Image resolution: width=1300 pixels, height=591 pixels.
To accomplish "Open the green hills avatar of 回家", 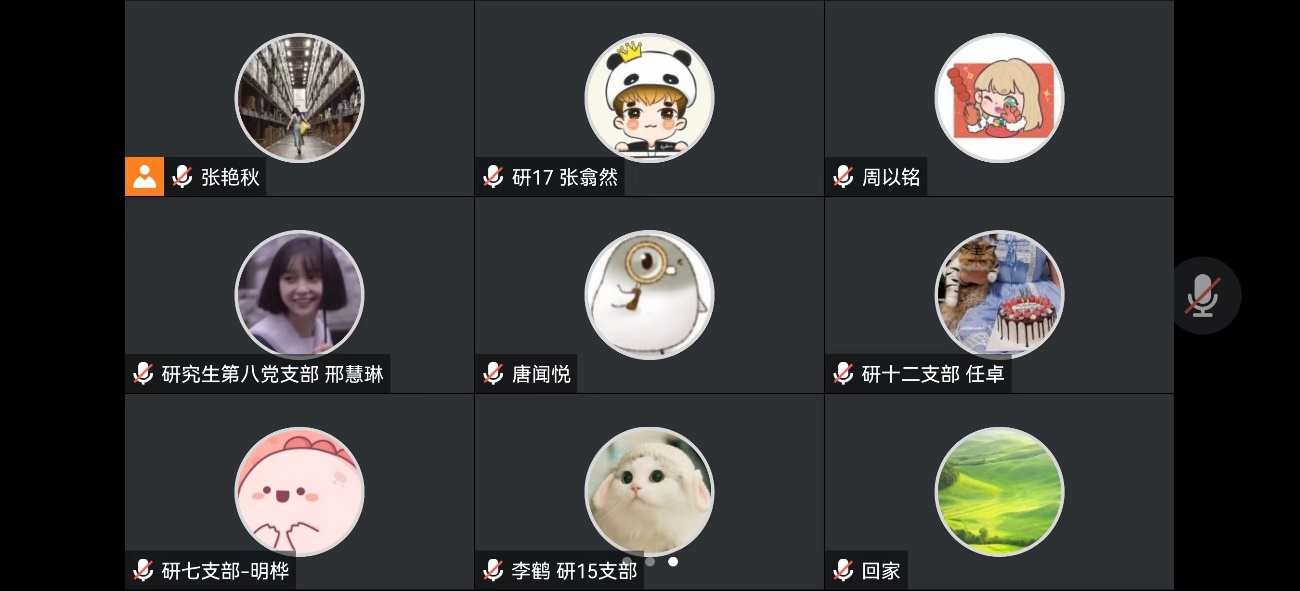I will pyautogui.click(x=999, y=492).
